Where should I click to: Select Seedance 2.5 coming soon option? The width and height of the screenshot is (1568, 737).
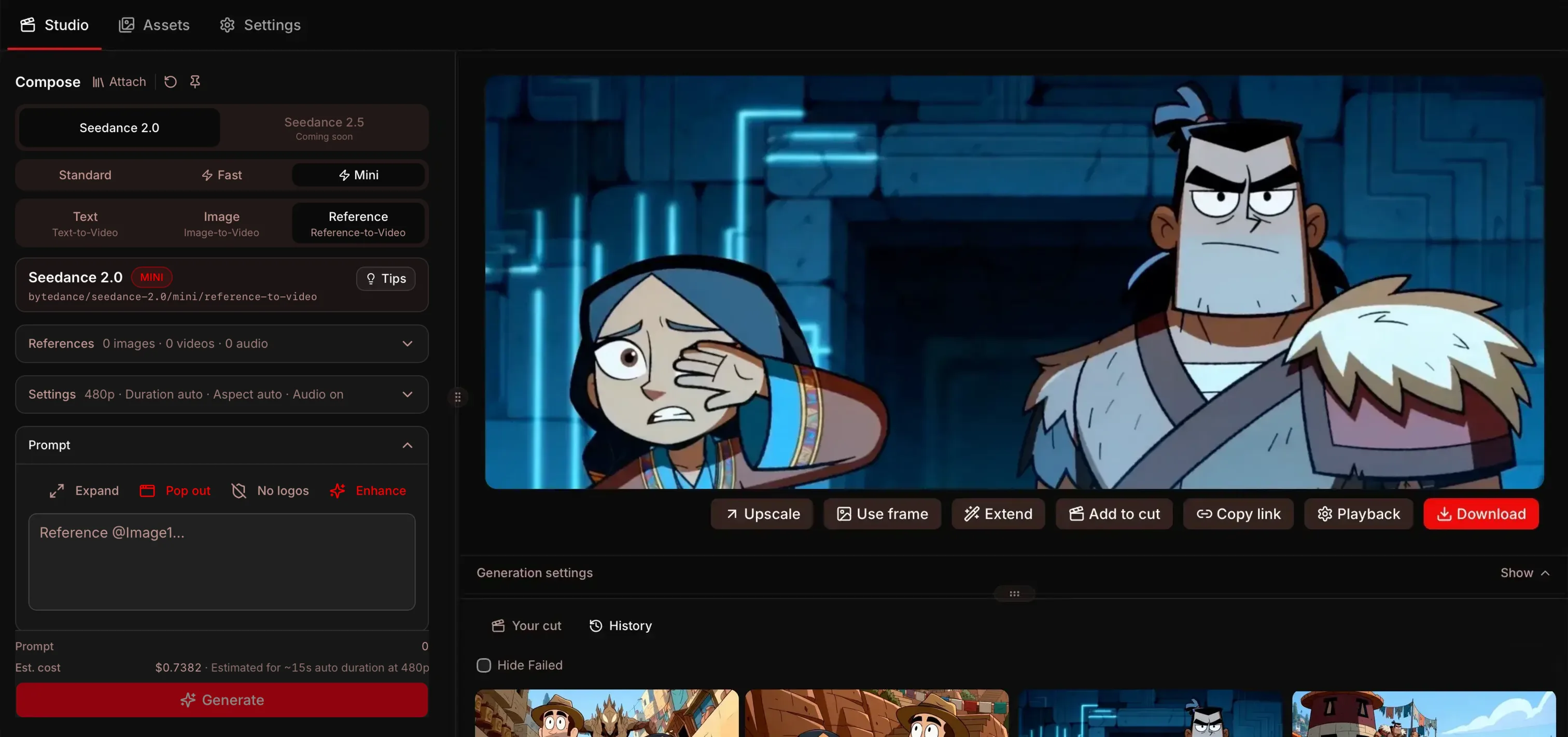tap(324, 128)
